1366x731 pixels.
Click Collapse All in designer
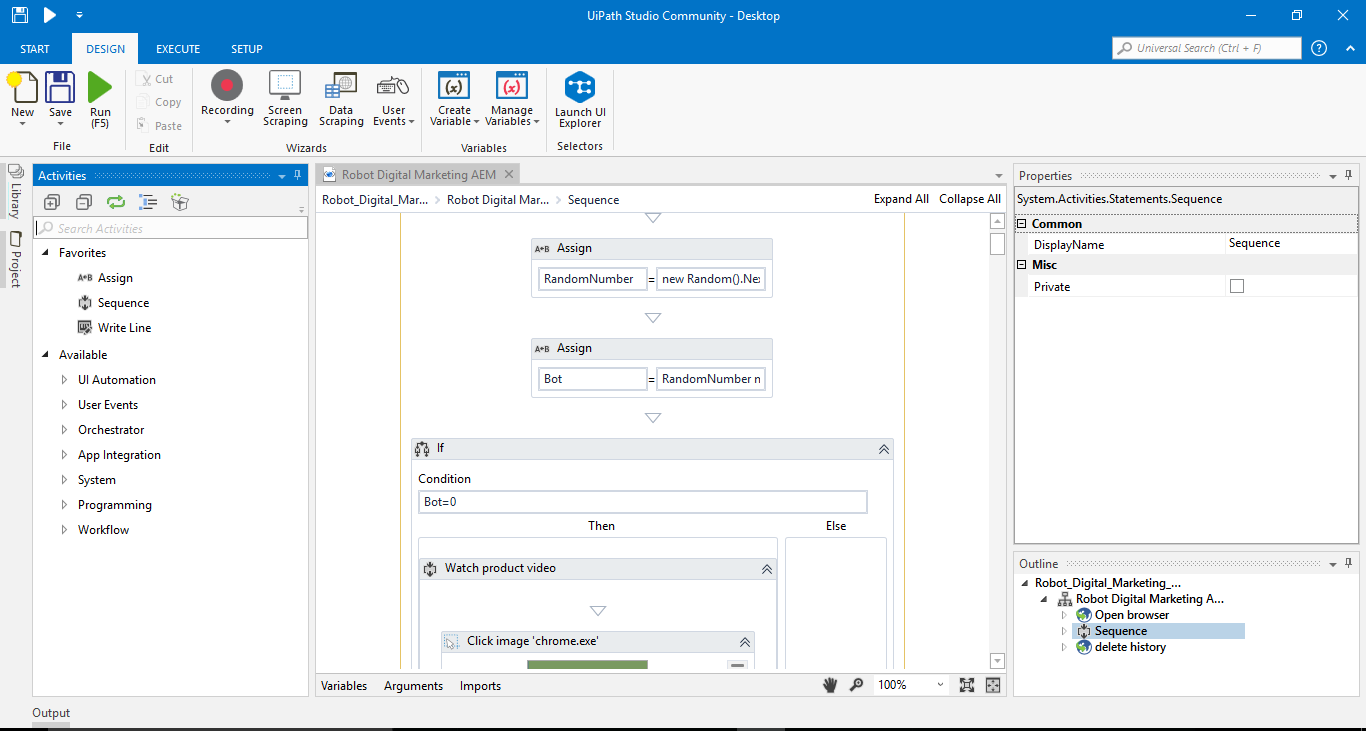970,199
